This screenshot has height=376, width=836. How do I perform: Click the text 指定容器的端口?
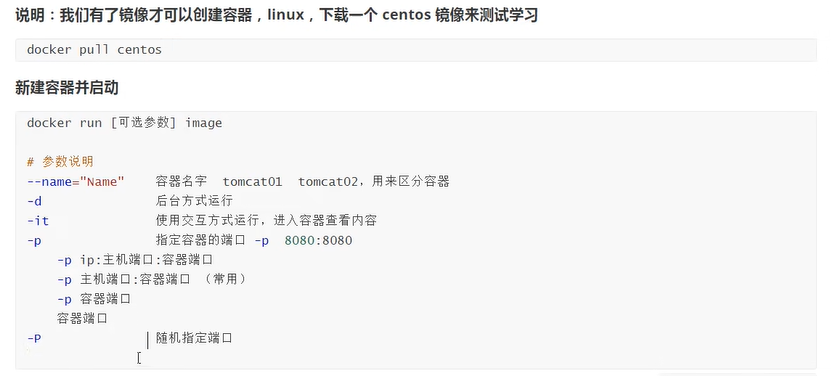tap(200, 241)
